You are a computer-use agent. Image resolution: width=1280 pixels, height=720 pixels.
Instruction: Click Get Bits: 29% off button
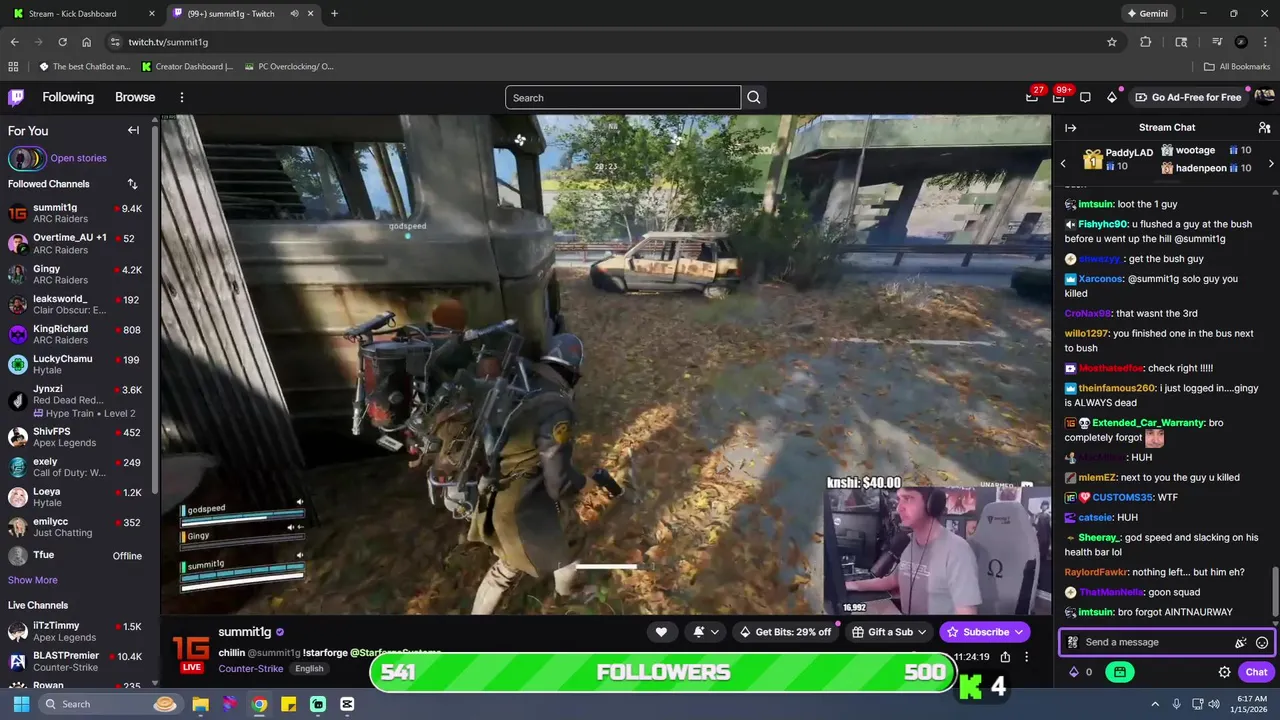coord(784,632)
